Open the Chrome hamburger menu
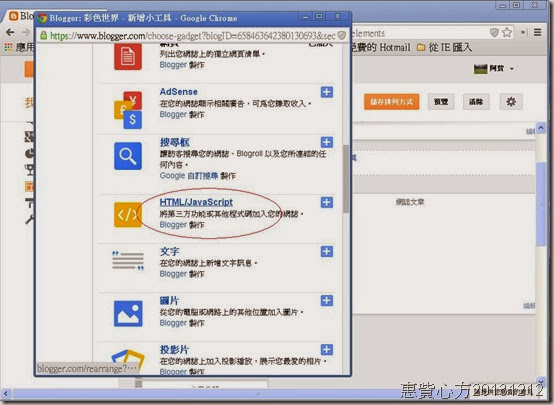The width and height of the screenshot is (554, 405). coord(537,33)
